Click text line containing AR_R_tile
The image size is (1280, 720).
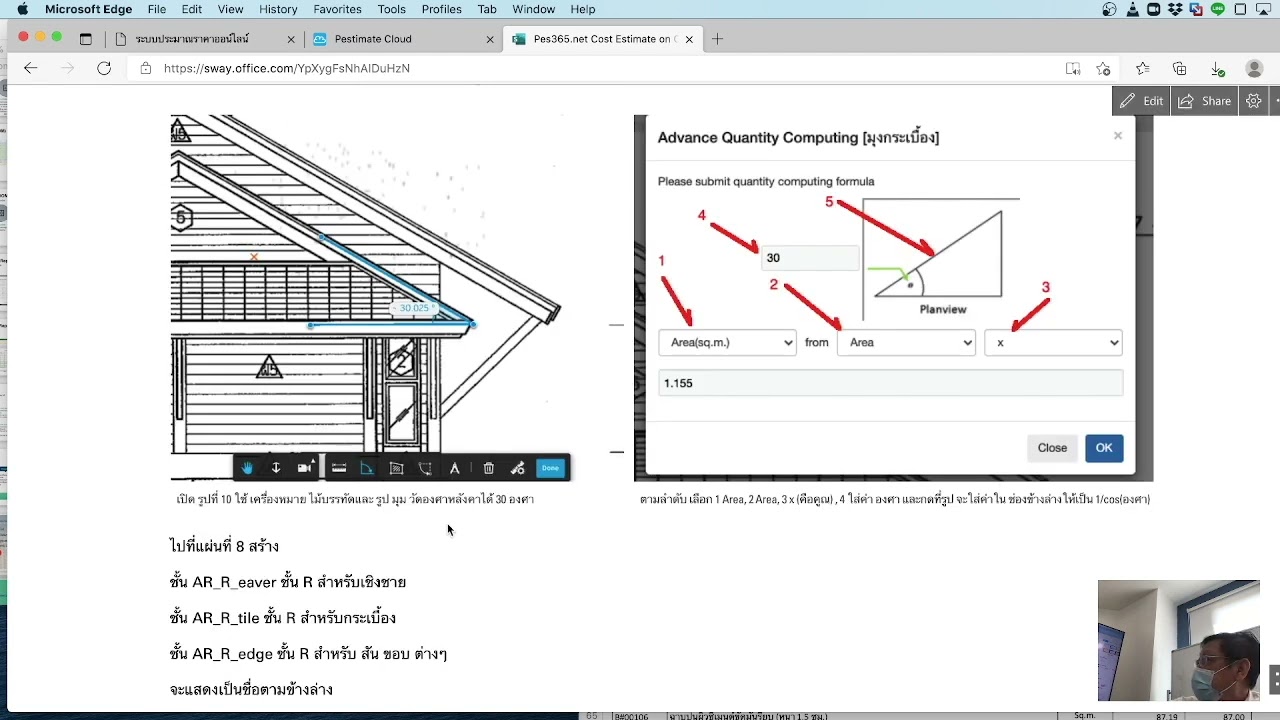click(x=283, y=618)
